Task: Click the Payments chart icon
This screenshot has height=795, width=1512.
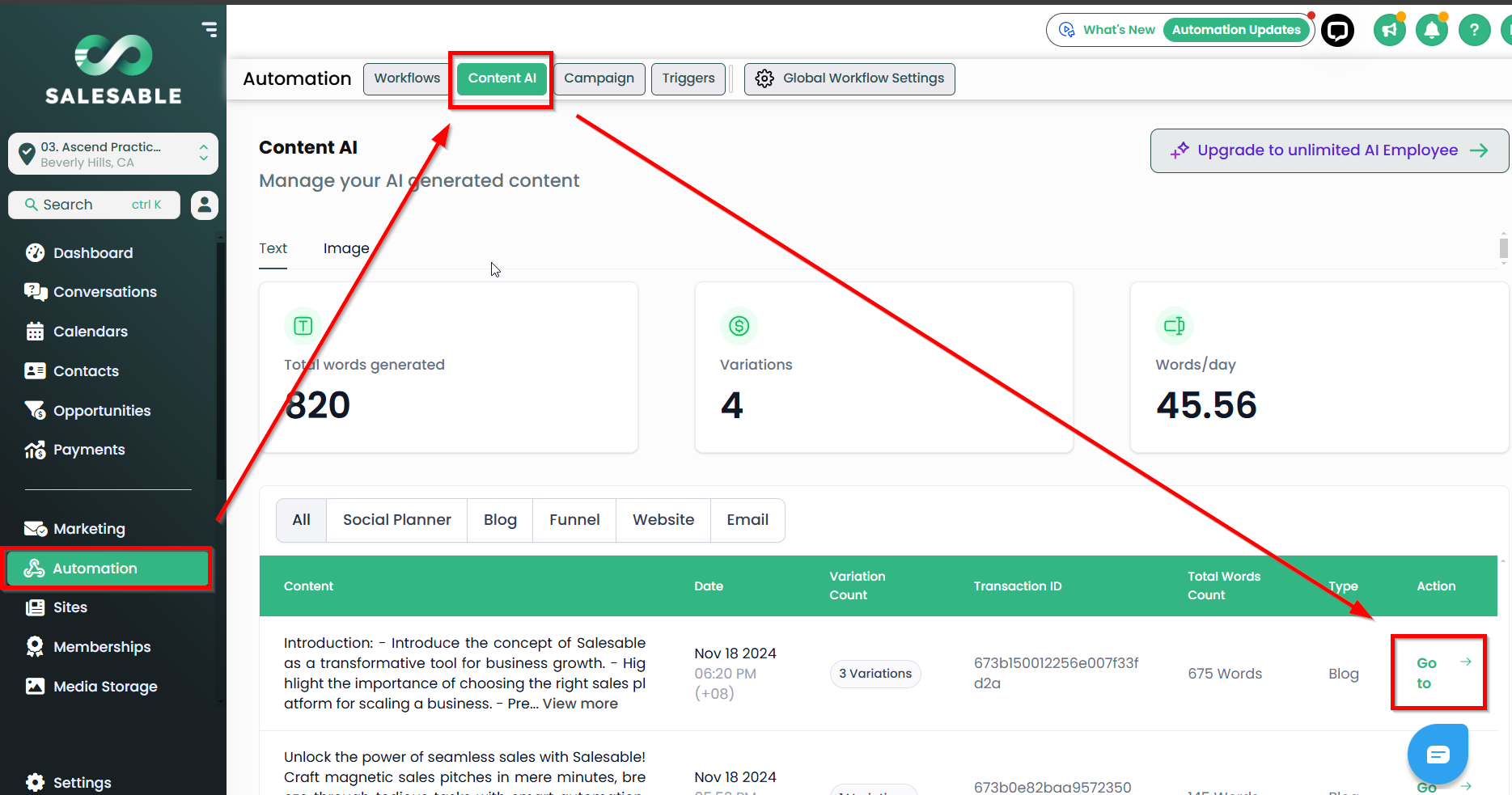Action: [35, 450]
